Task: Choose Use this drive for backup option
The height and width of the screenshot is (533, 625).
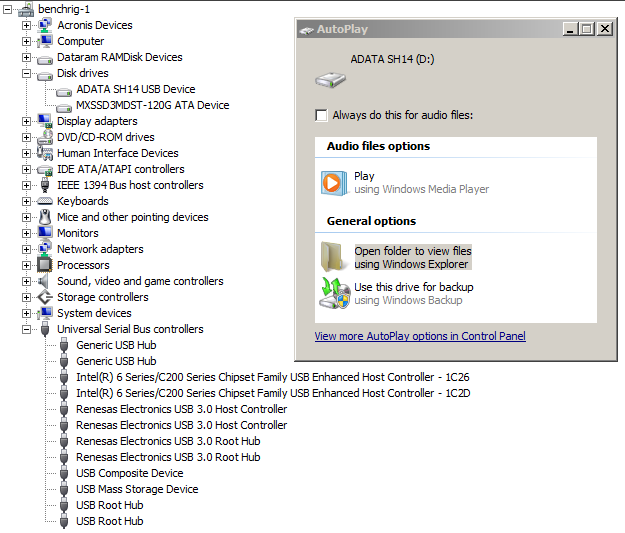Action: [x=413, y=287]
